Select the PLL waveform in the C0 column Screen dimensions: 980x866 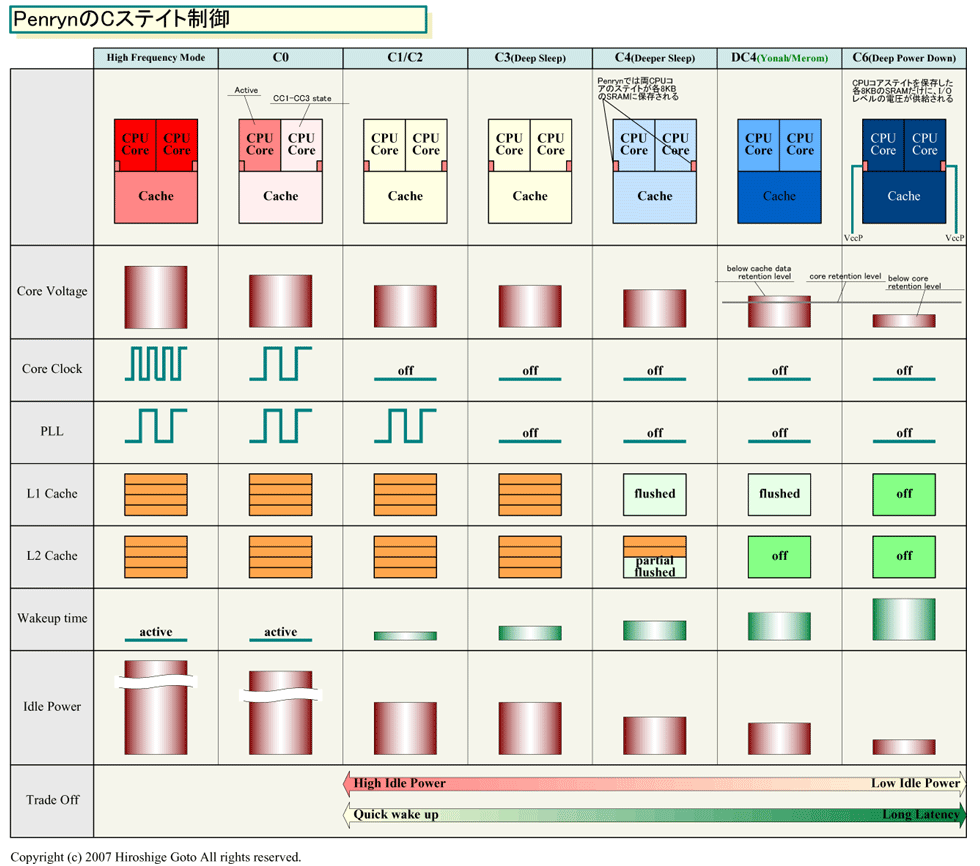coord(280,426)
